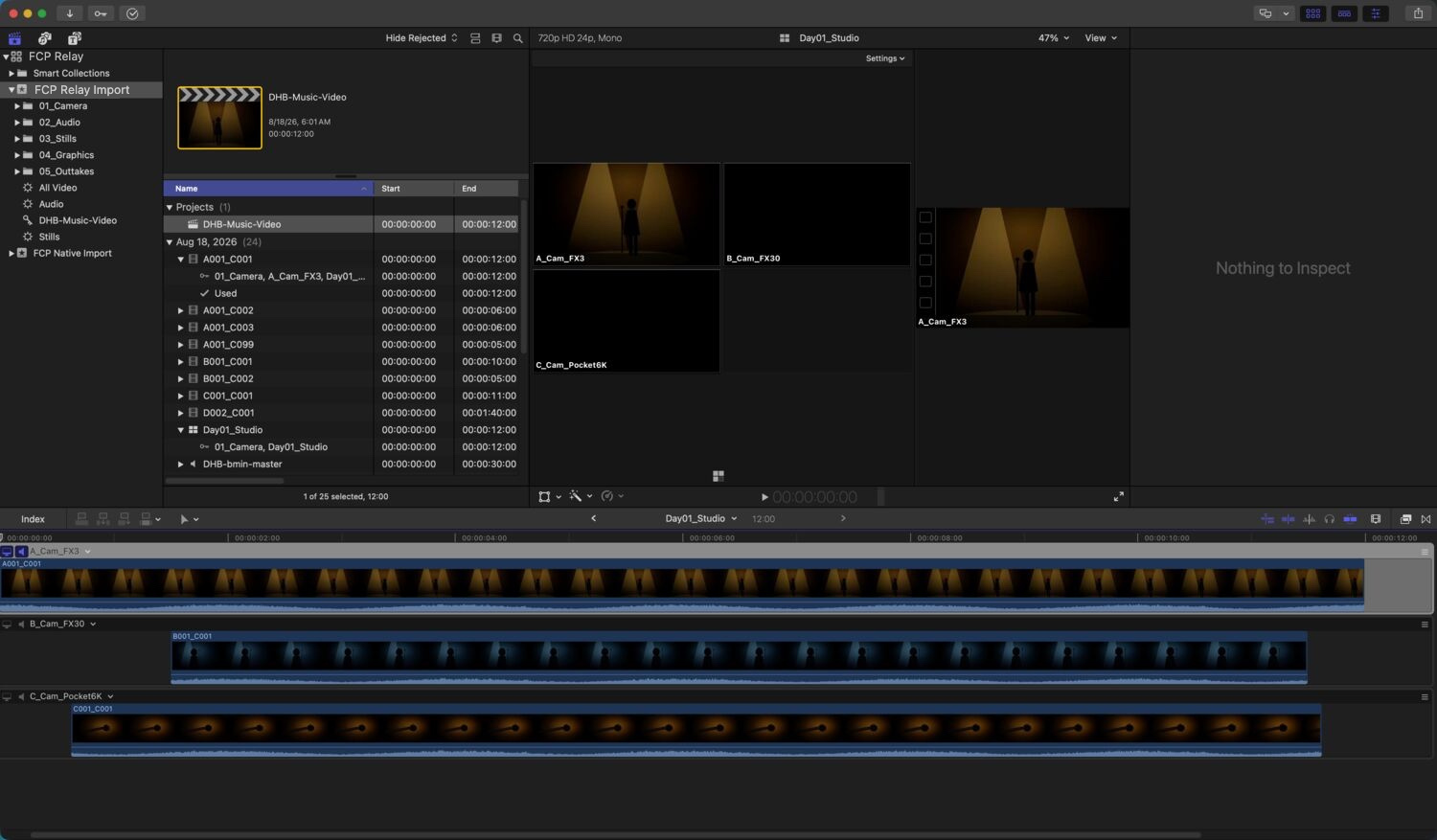The image size is (1437, 840).
Task: Set A_Cam_FX3 as audio monitoring angle
Action: (x=21, y=552)
